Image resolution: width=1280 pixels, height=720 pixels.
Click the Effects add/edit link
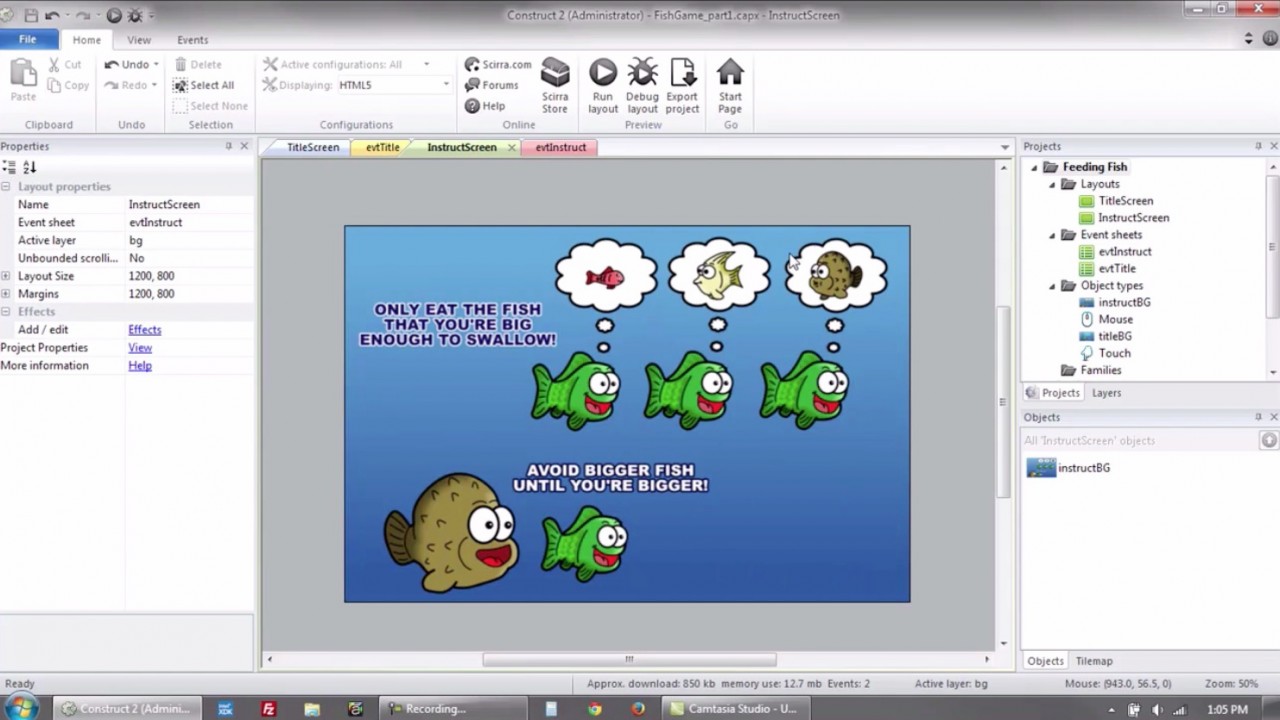(144, 330)
